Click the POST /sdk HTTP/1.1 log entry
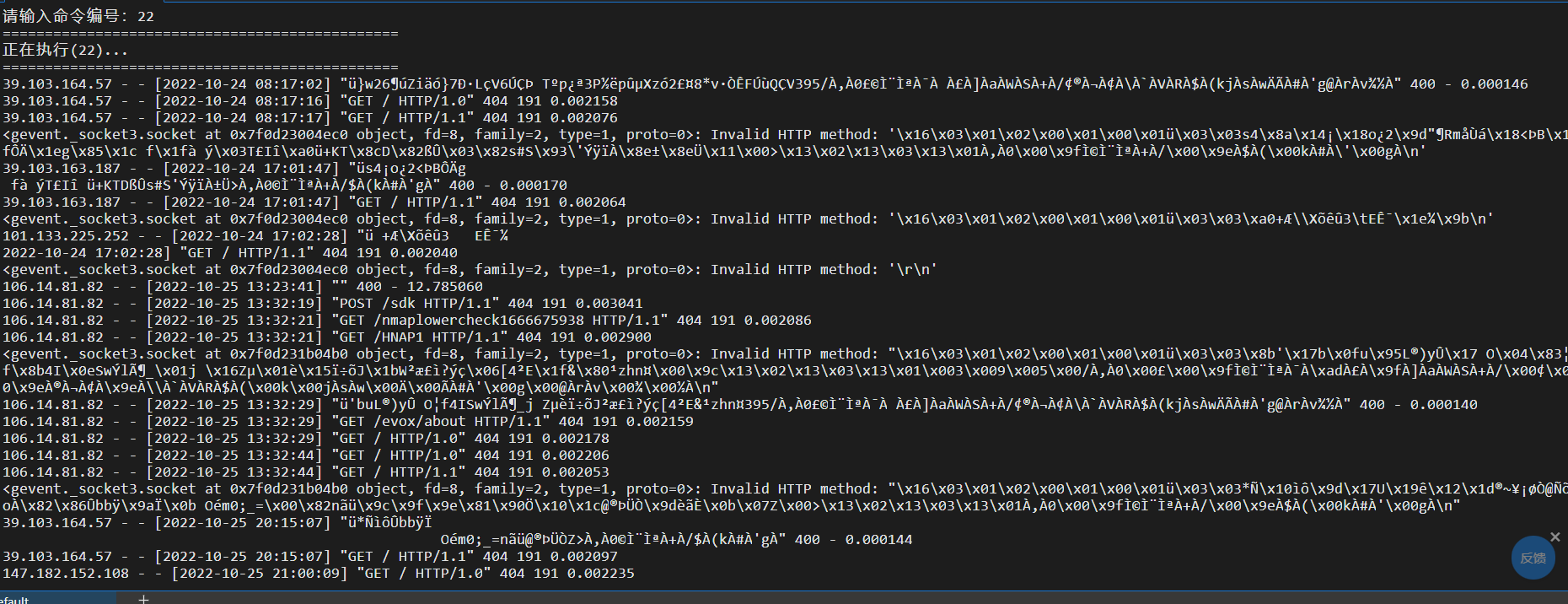Image resolution: width=1568 pixels, height=604 pixels. point(323,303)
